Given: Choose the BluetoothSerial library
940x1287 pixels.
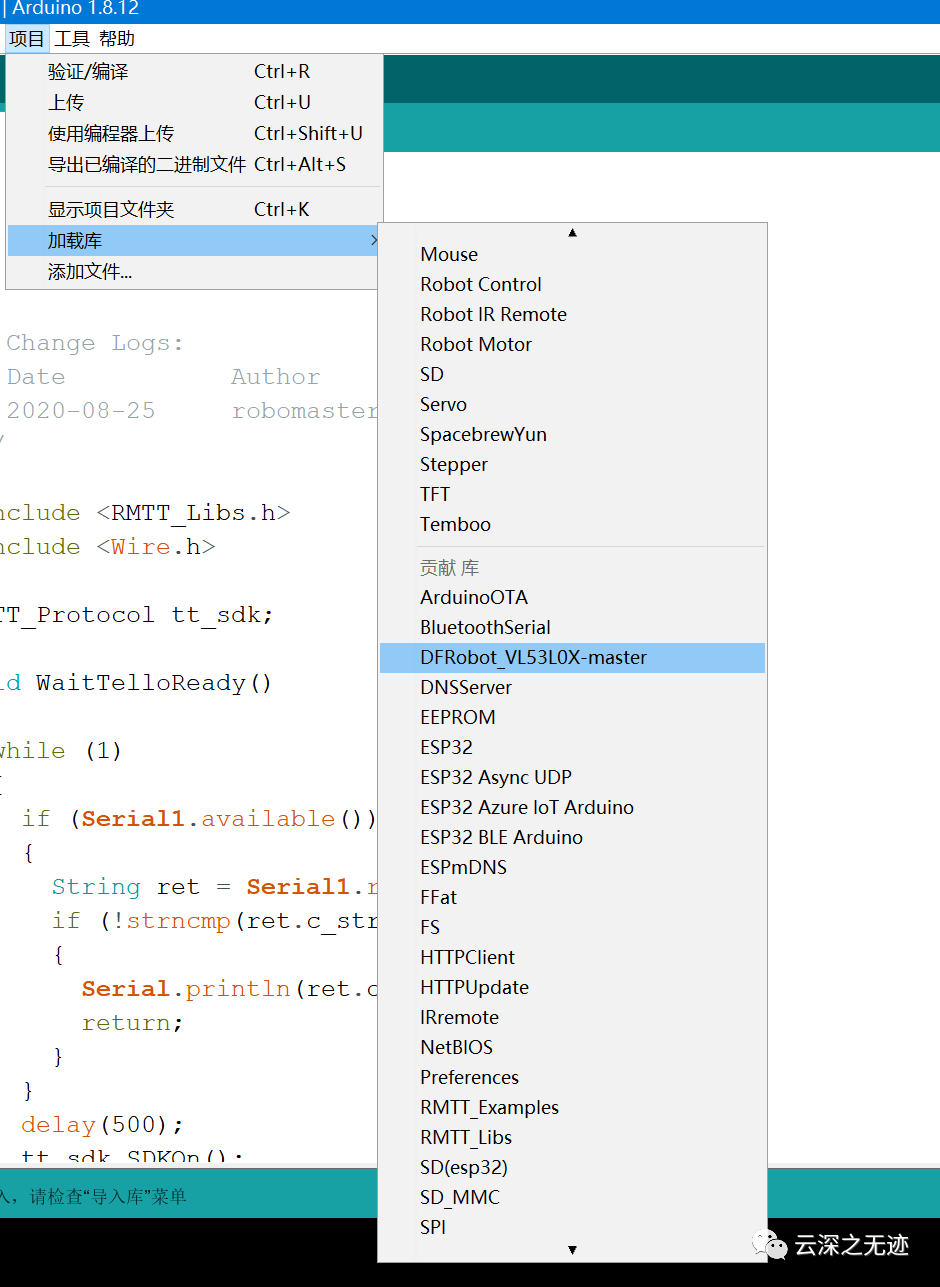Looking at the screenshot, I should (x=485, y=627).
